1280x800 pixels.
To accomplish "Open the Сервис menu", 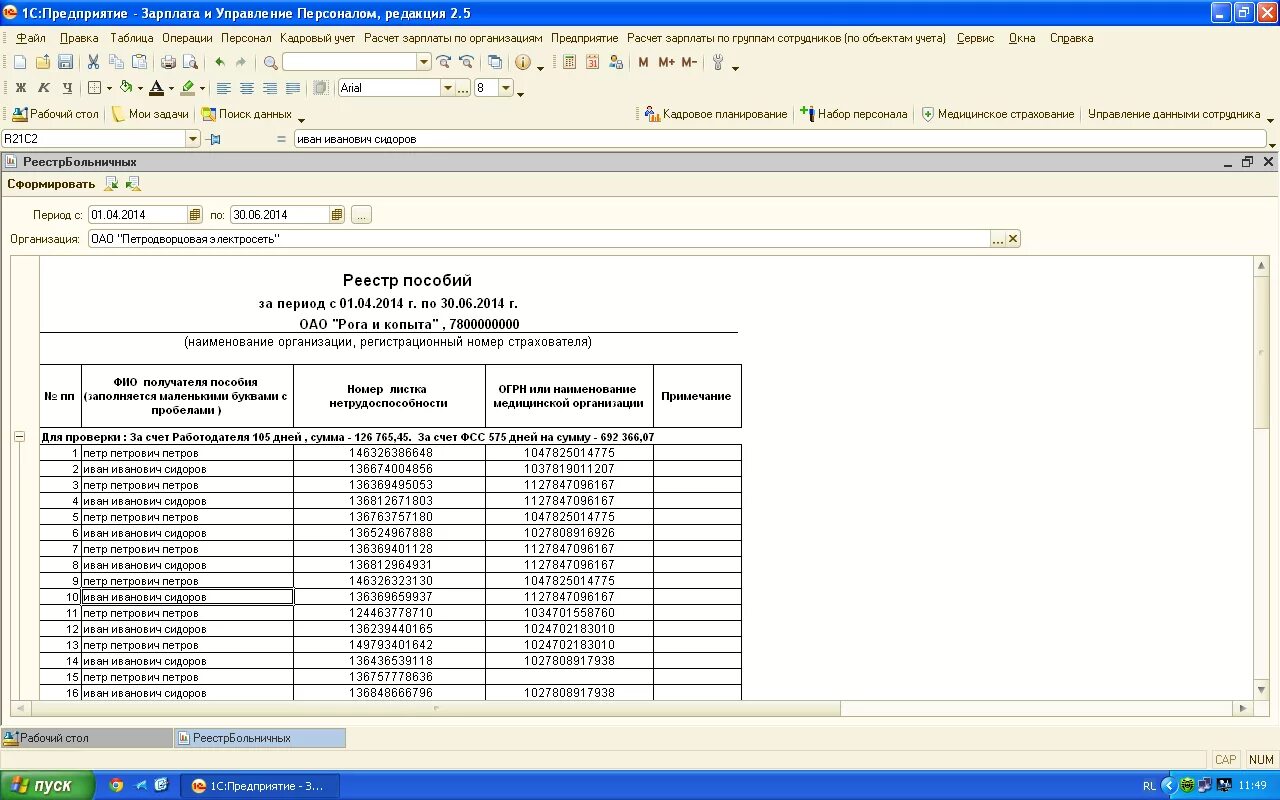I will 976,38.
